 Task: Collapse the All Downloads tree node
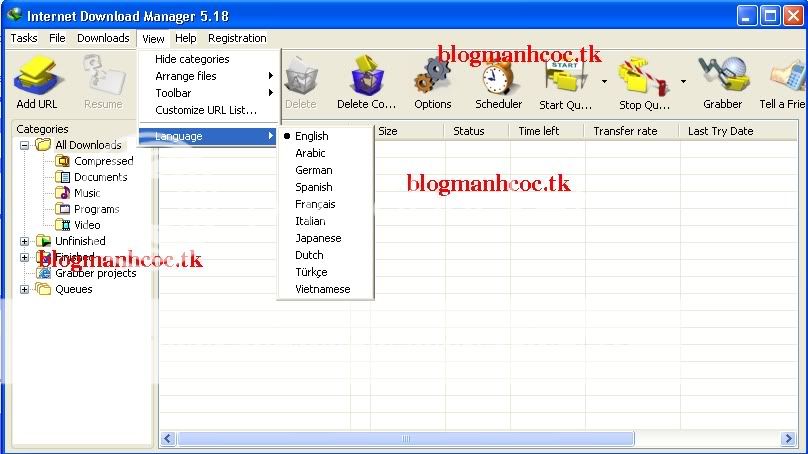click(24, 145)
